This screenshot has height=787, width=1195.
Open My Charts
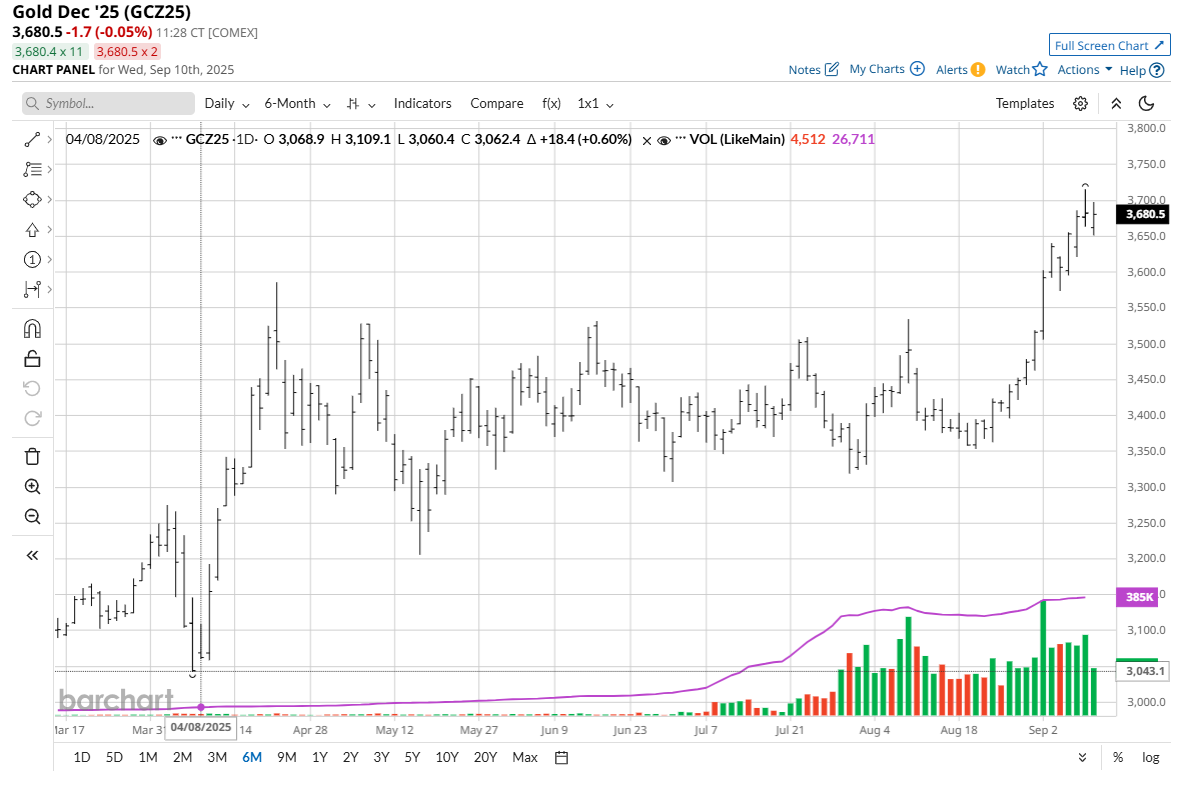click(886, 69)
